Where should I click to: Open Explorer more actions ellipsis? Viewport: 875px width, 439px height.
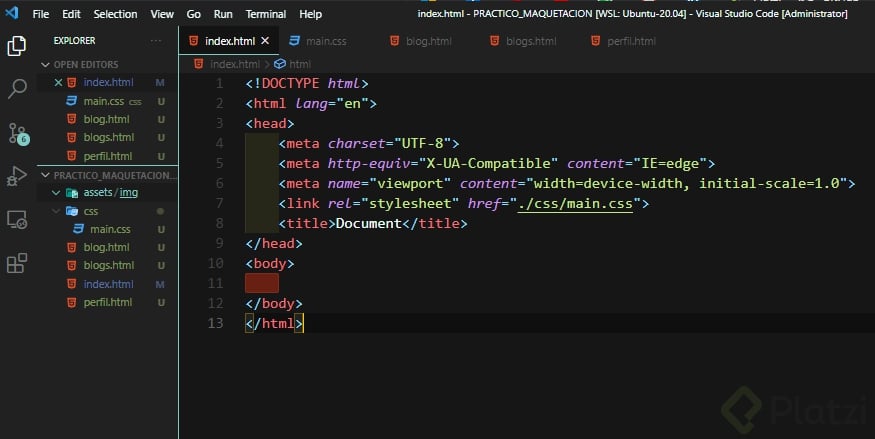(156, 40)
